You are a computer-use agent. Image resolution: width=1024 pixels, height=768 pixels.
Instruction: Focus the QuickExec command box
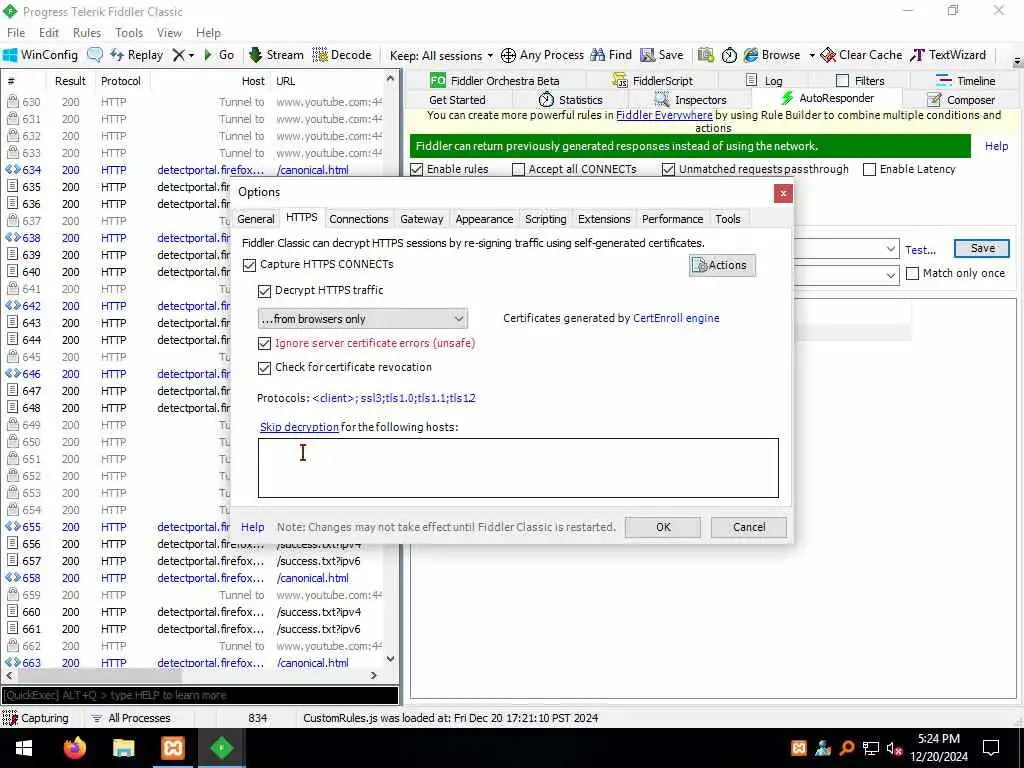click(199, 695)
